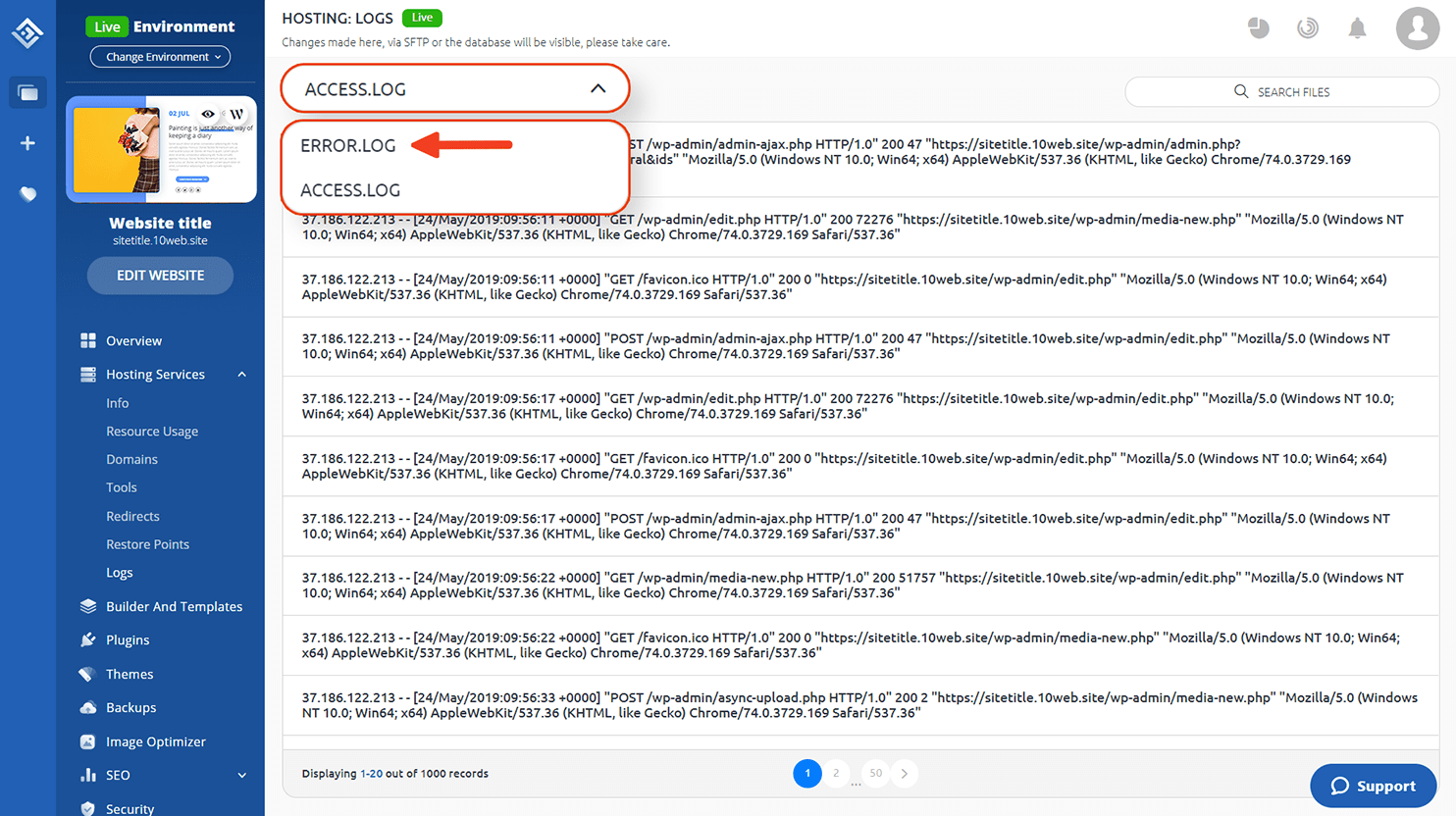The height and width of the screenshot is (816, 1456).
Task: Click the Support button
Action: click(1373, 786)
